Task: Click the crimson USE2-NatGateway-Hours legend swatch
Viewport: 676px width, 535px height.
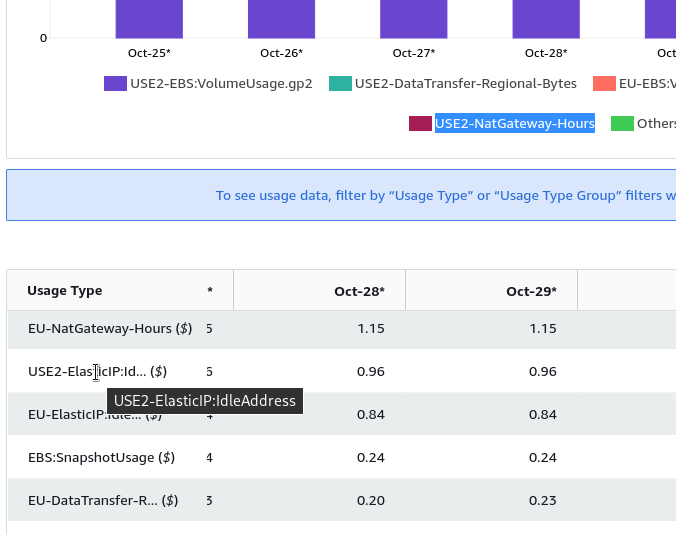Action: pyautogui.click(x=420, y=124)
